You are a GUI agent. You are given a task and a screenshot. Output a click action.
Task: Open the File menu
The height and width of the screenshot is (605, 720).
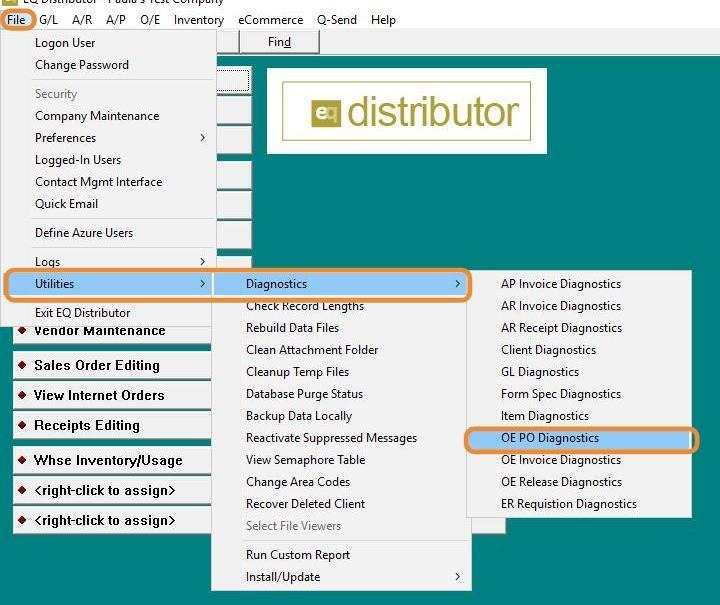17,20
